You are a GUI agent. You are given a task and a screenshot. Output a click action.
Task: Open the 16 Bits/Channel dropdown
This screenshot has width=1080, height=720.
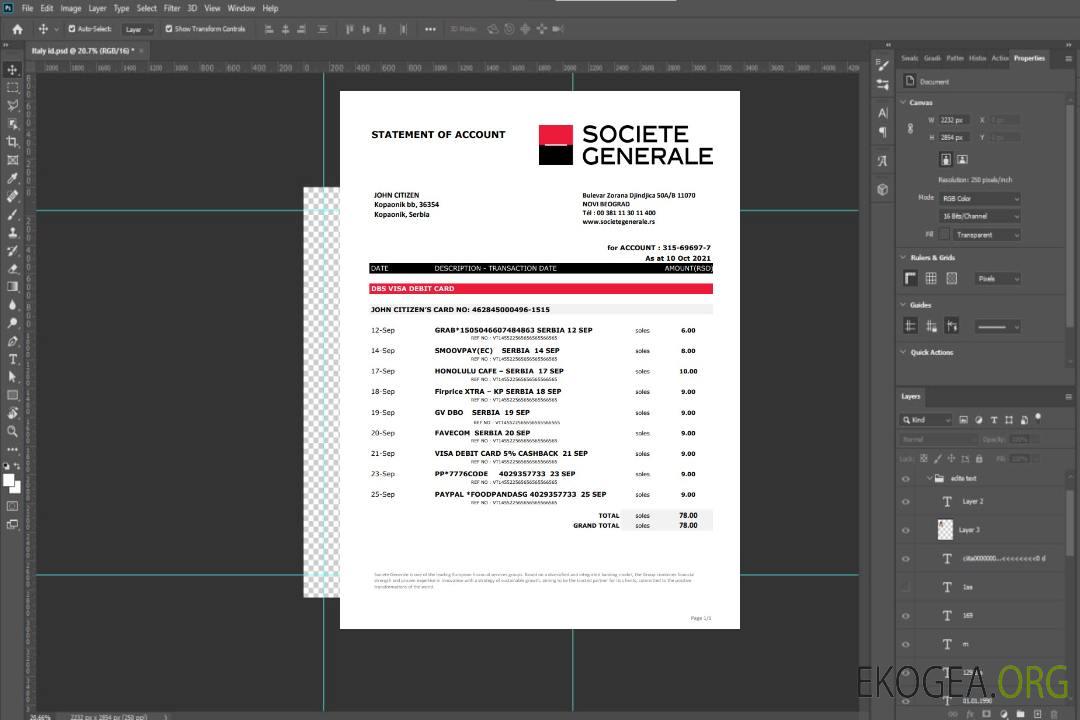pyautogui.click(x=979, y=216)
